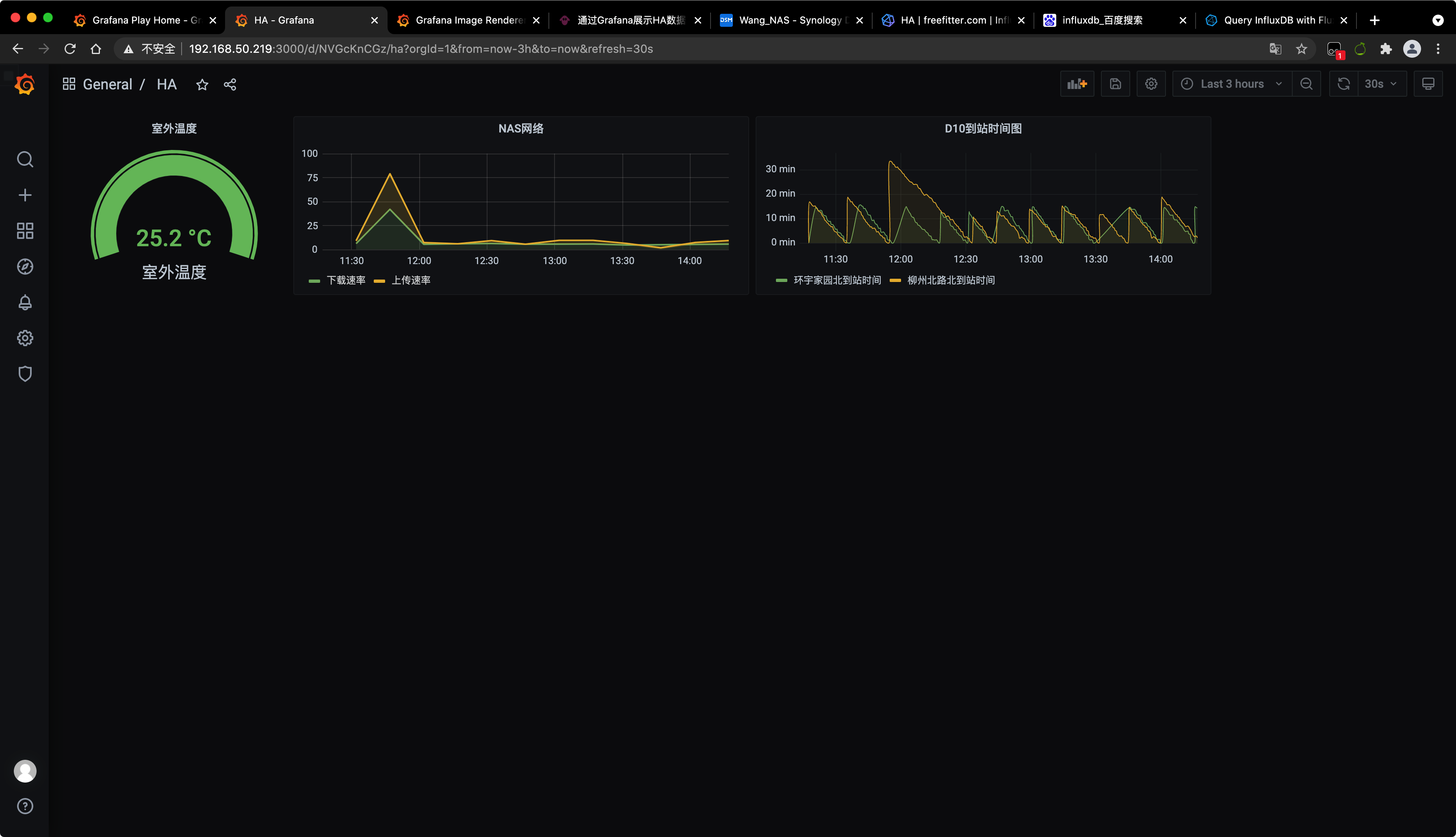Image resolution: width=1456 pixels, height=837 pixels.
Task: Toggle the 下载速率 legend series
Action: tap(346, 280)
